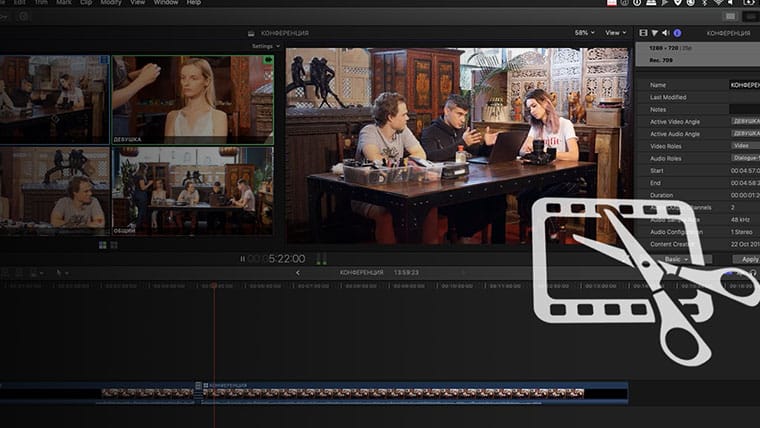Click the green camera icon on ДЕВУШКА angle
The width and height of the screenshot is (760, 428).
[268, 60]
